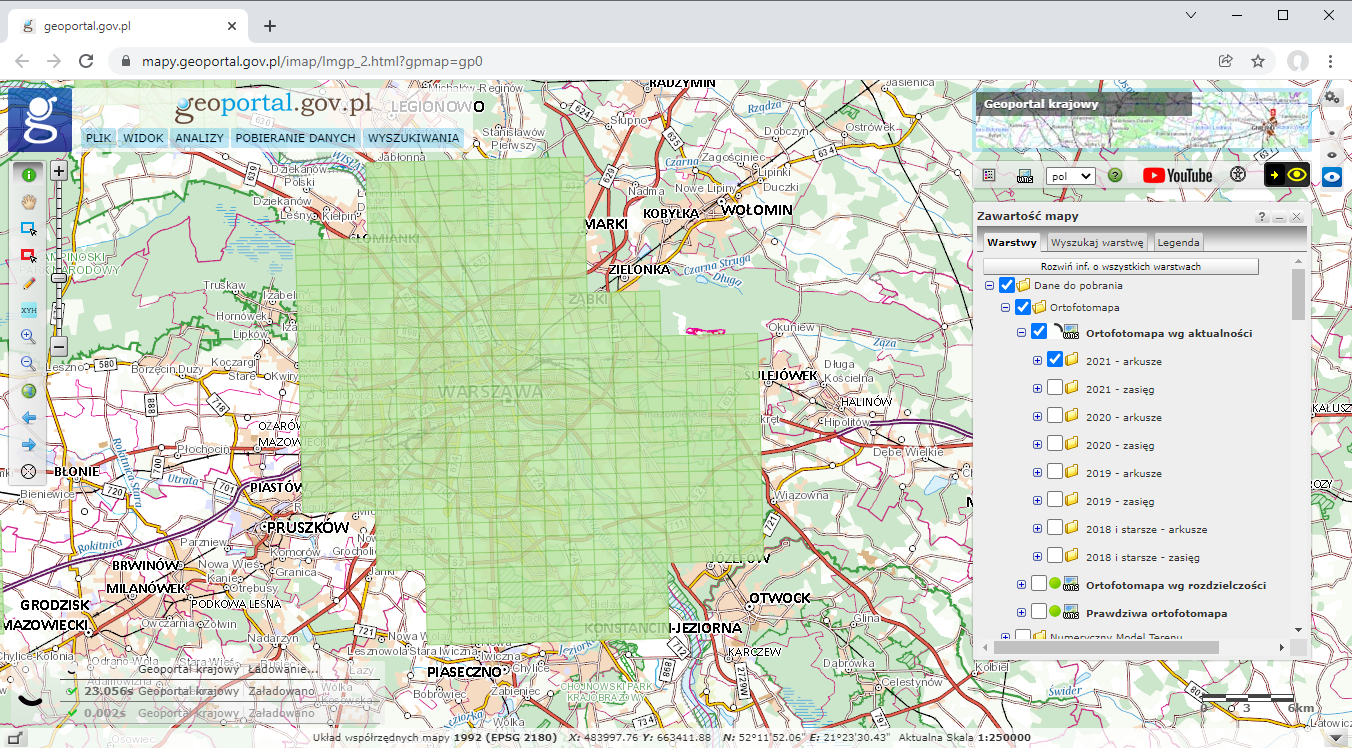Pick the blue rectangle selection tool

pos(29,229)
